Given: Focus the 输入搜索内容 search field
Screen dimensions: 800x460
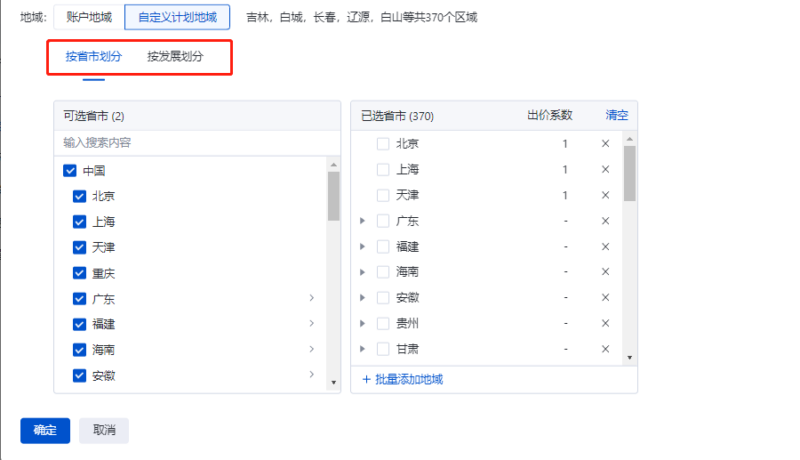Looking at the screenshot, I should [197, 143].
